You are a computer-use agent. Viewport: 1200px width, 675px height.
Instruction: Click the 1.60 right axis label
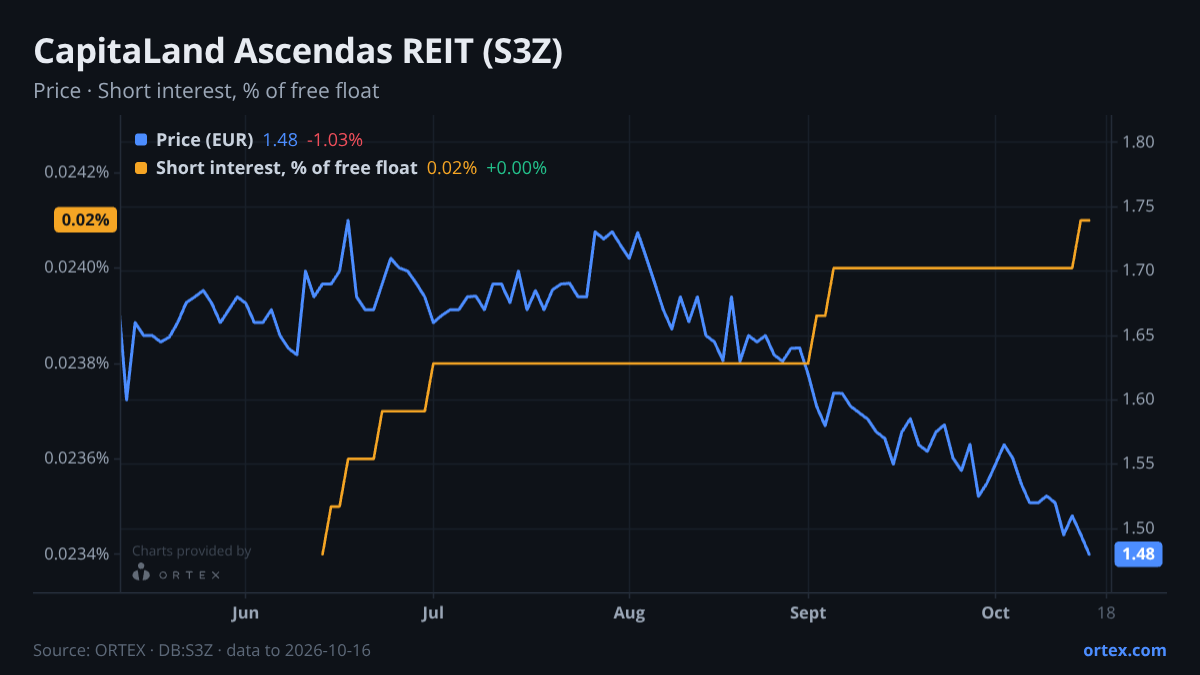tap(1138, 399)
